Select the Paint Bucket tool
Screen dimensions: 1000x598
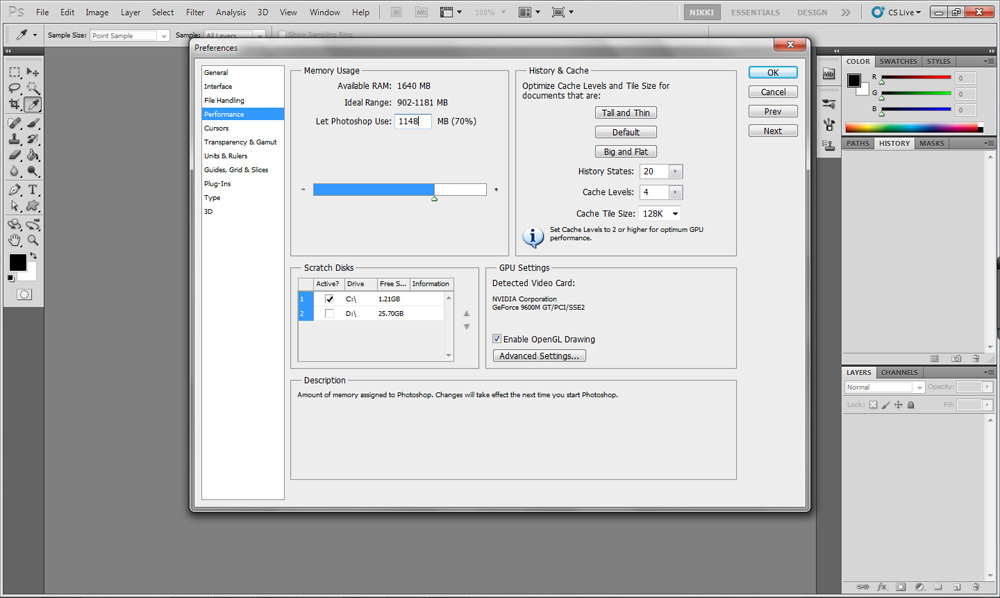pos(33,155)
